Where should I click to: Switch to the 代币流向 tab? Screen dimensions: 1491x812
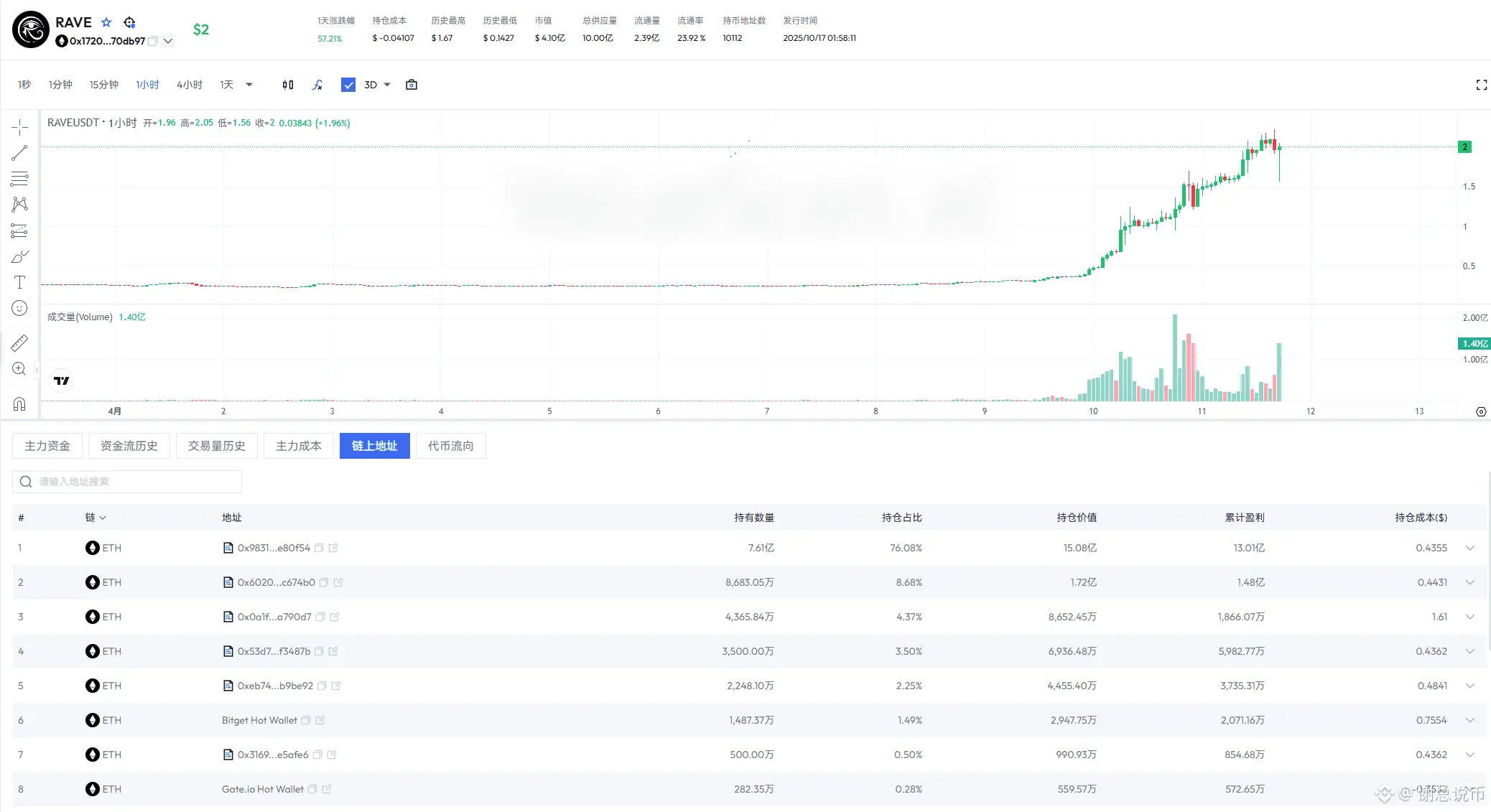[450, 446]
